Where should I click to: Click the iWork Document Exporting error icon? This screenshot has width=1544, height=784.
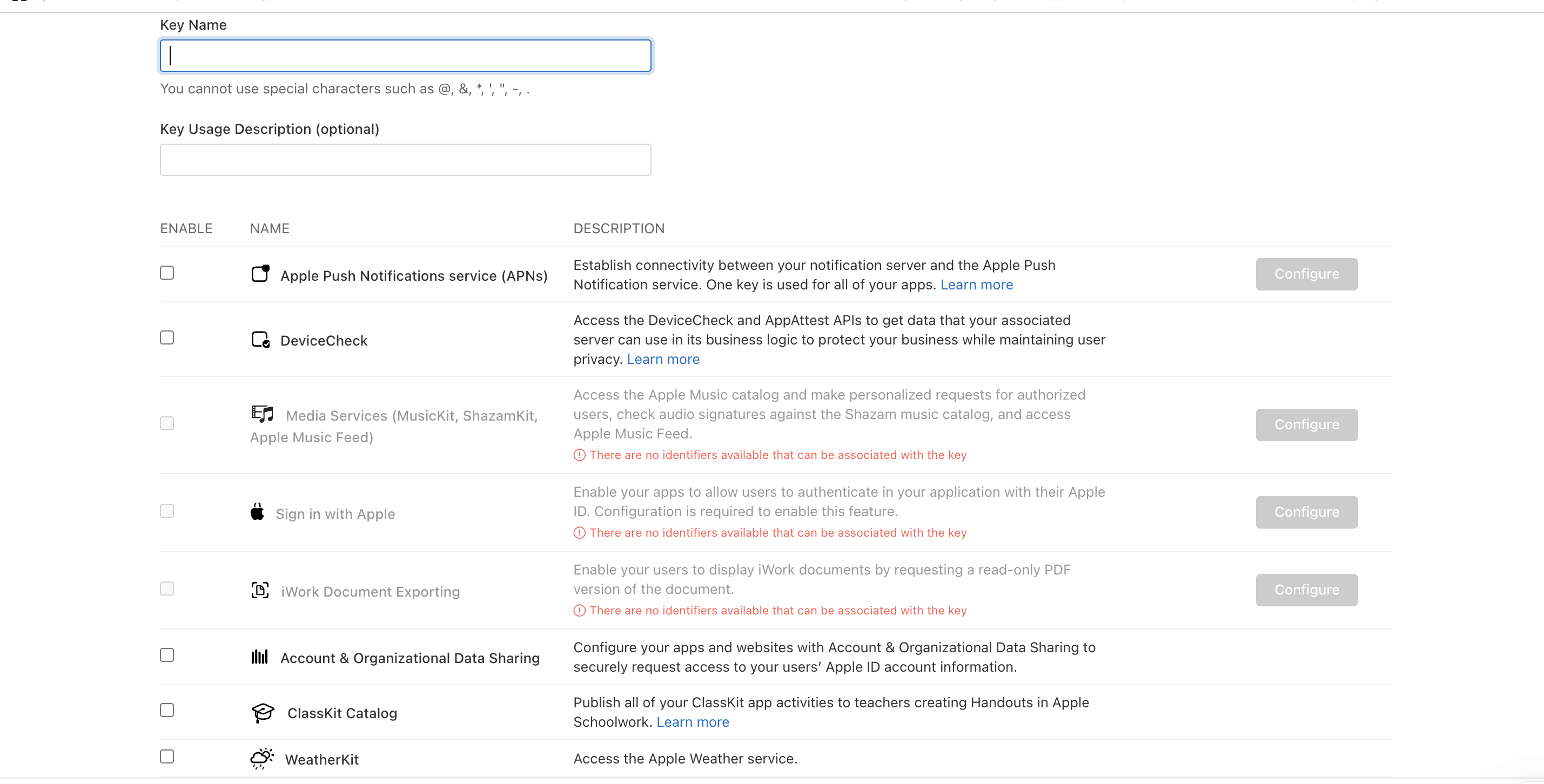tap(579, 611)
